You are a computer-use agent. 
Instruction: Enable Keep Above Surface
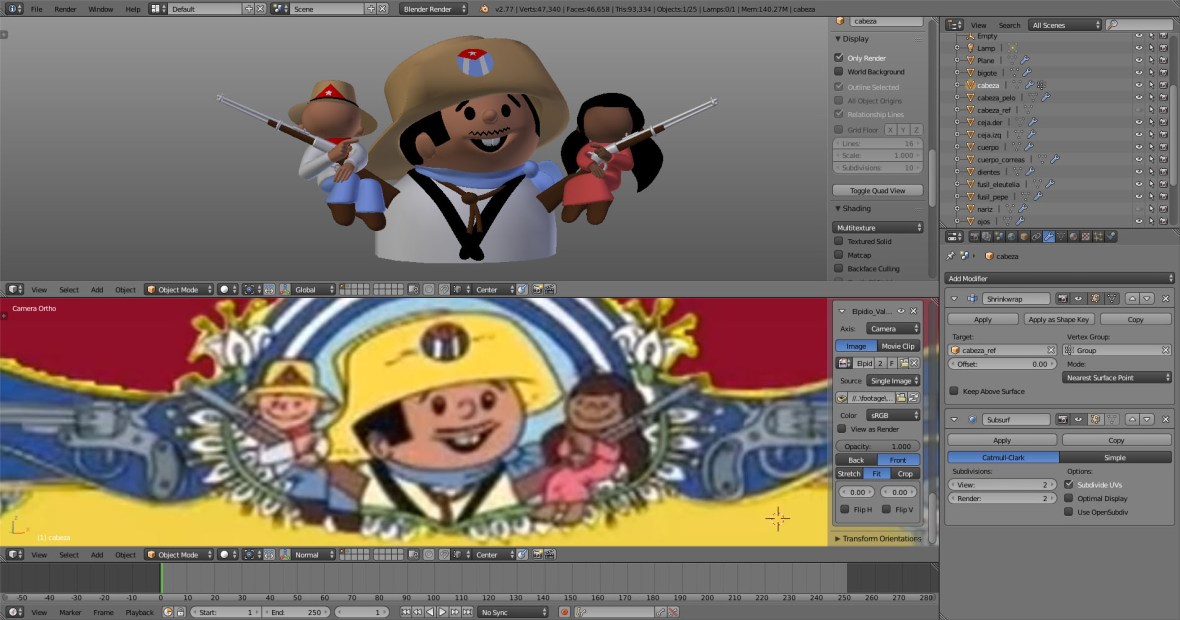pos(954,391)
